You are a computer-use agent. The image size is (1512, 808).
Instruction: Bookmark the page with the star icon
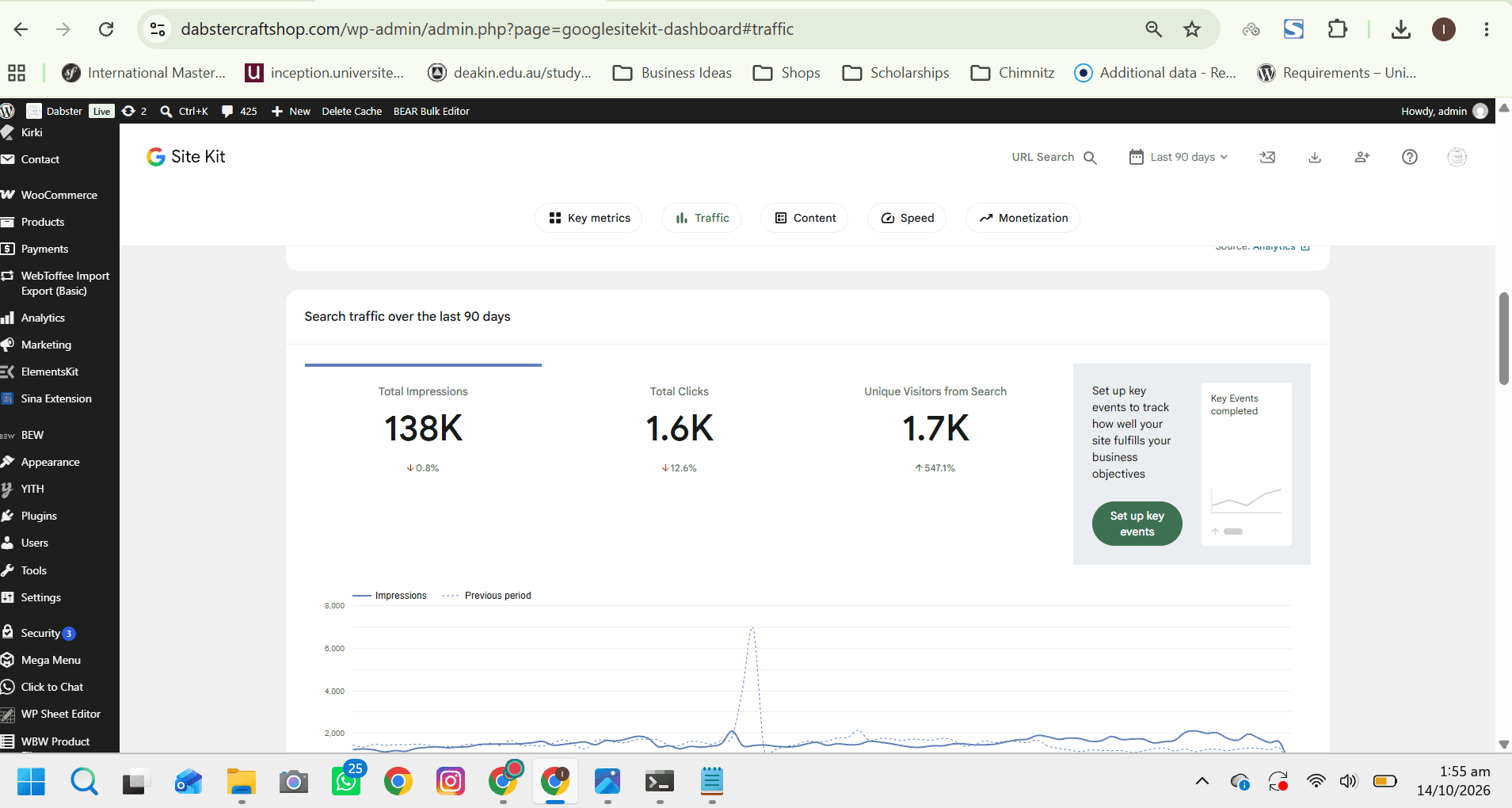tap(1192, 29)
